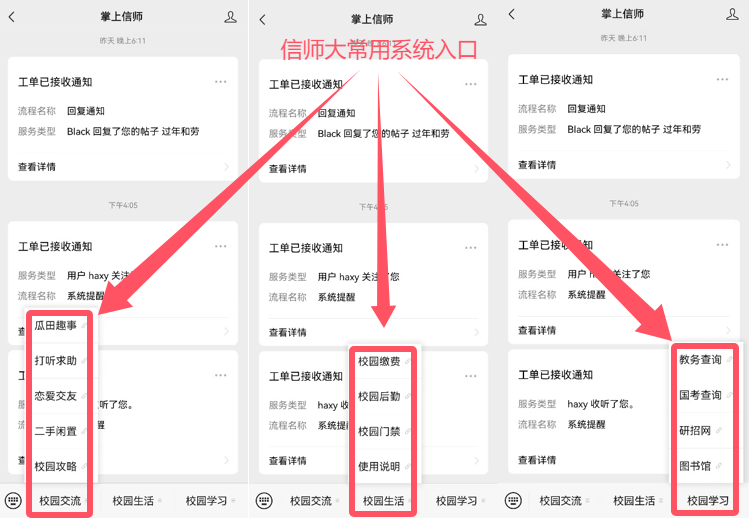Open 查看详情 on middle screen's haxy 关注 card
The width and height of the screenshot is (749, 519).
288,332
